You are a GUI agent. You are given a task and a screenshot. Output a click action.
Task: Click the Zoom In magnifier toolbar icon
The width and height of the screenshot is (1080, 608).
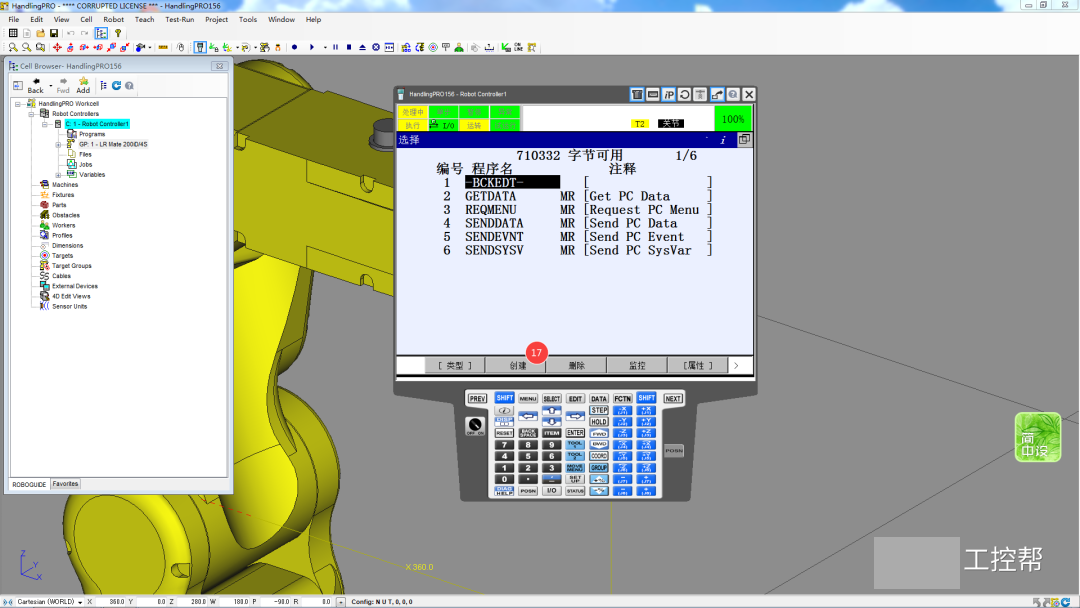pyautogui.click(x=13, y=48)
